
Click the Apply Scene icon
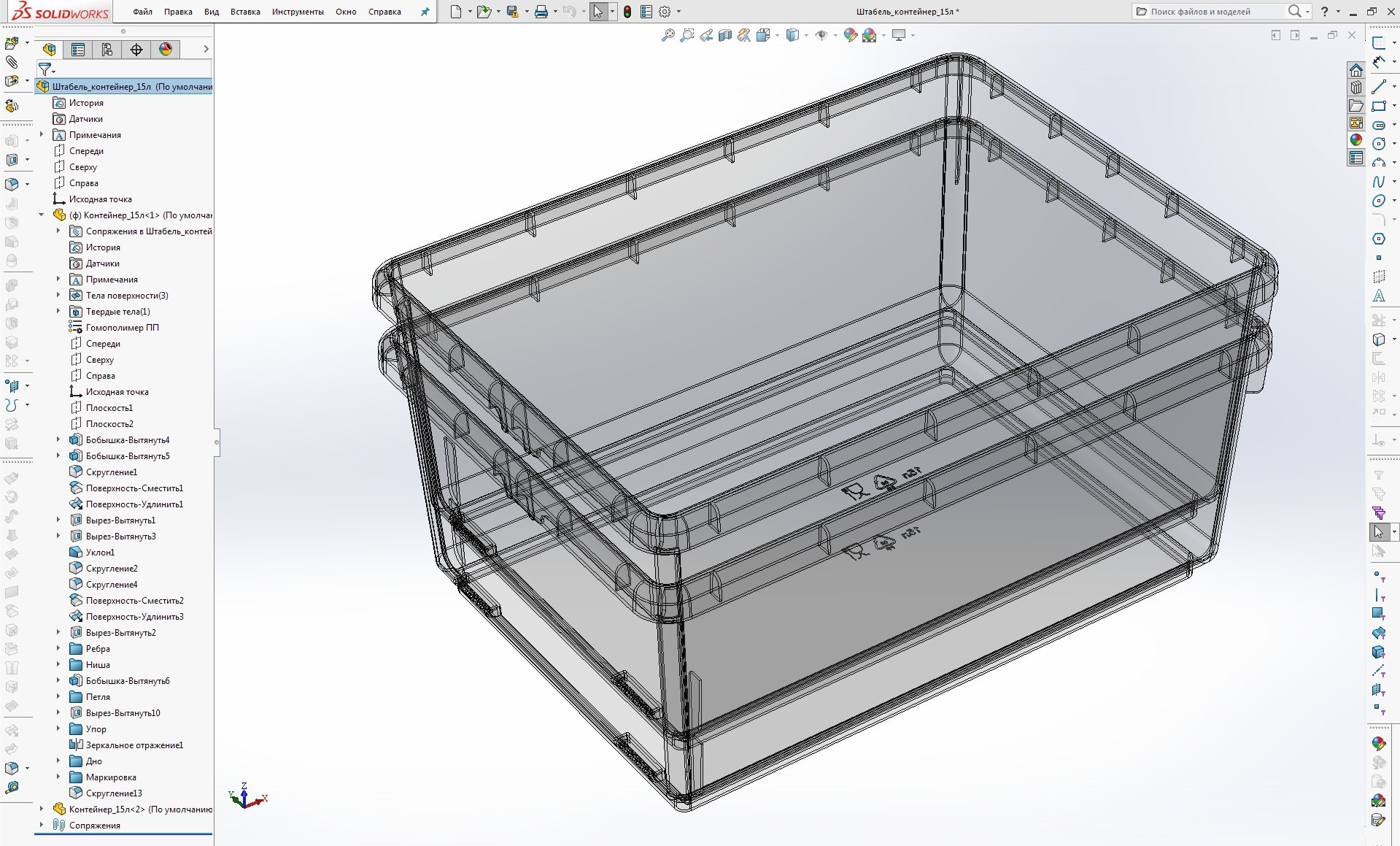click(870, 35)
